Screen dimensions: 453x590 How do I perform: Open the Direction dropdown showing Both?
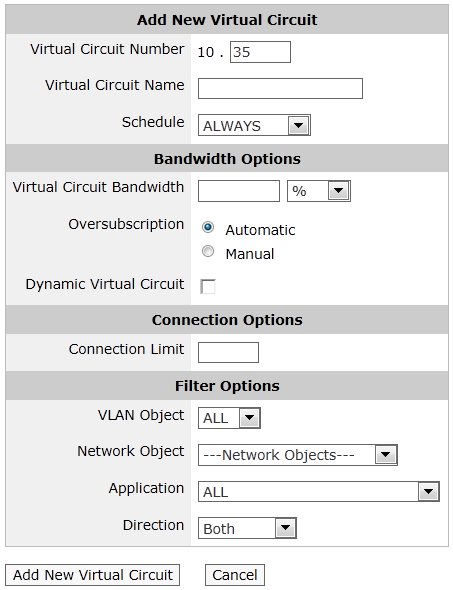[x=247, y=528]
